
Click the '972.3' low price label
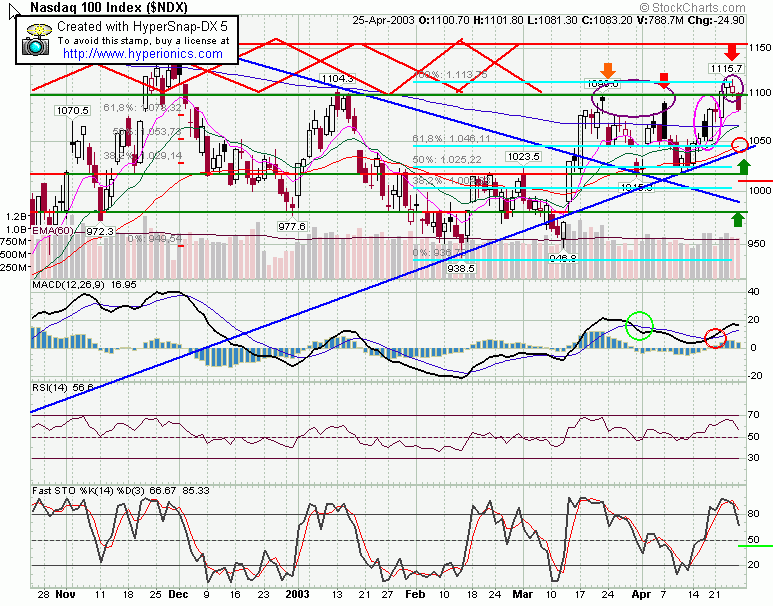(x=100, y=231)
